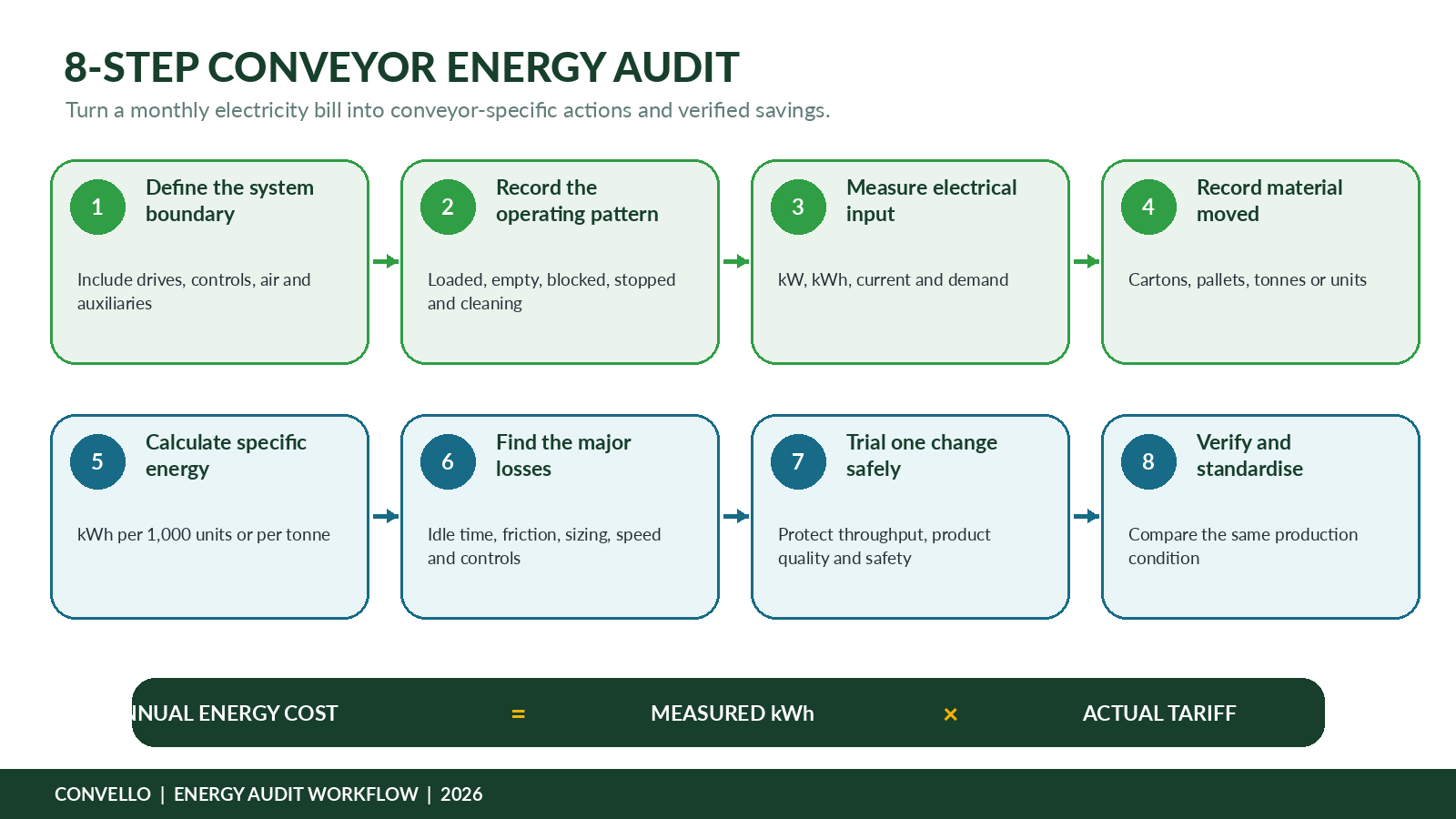The width and height of the screenshot is (1456, 819).
Task: Click "Protect throughput, product quality and safety" text
Action: point(885,546)
